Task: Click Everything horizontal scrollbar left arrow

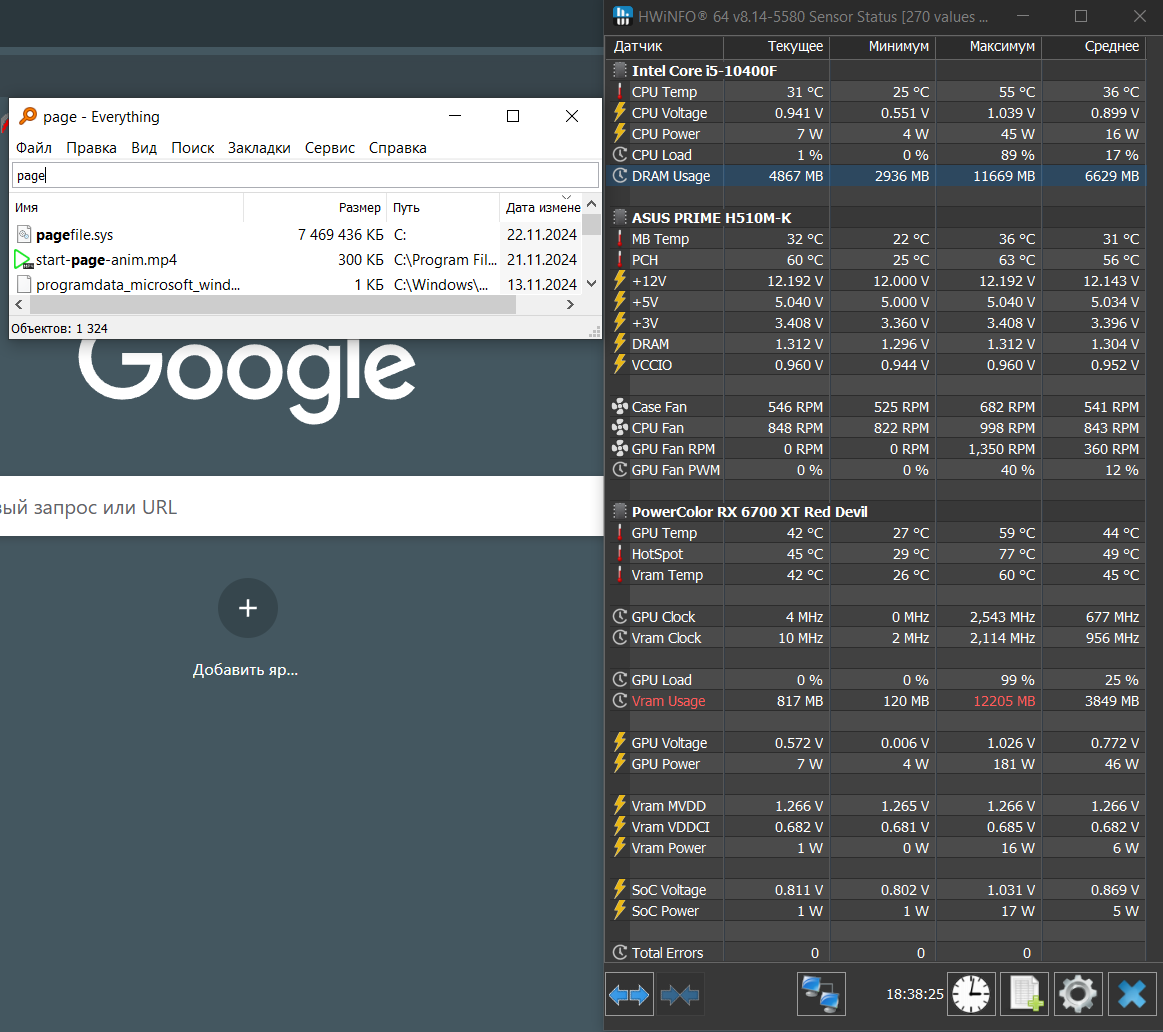Action: [x=19, y=304]
